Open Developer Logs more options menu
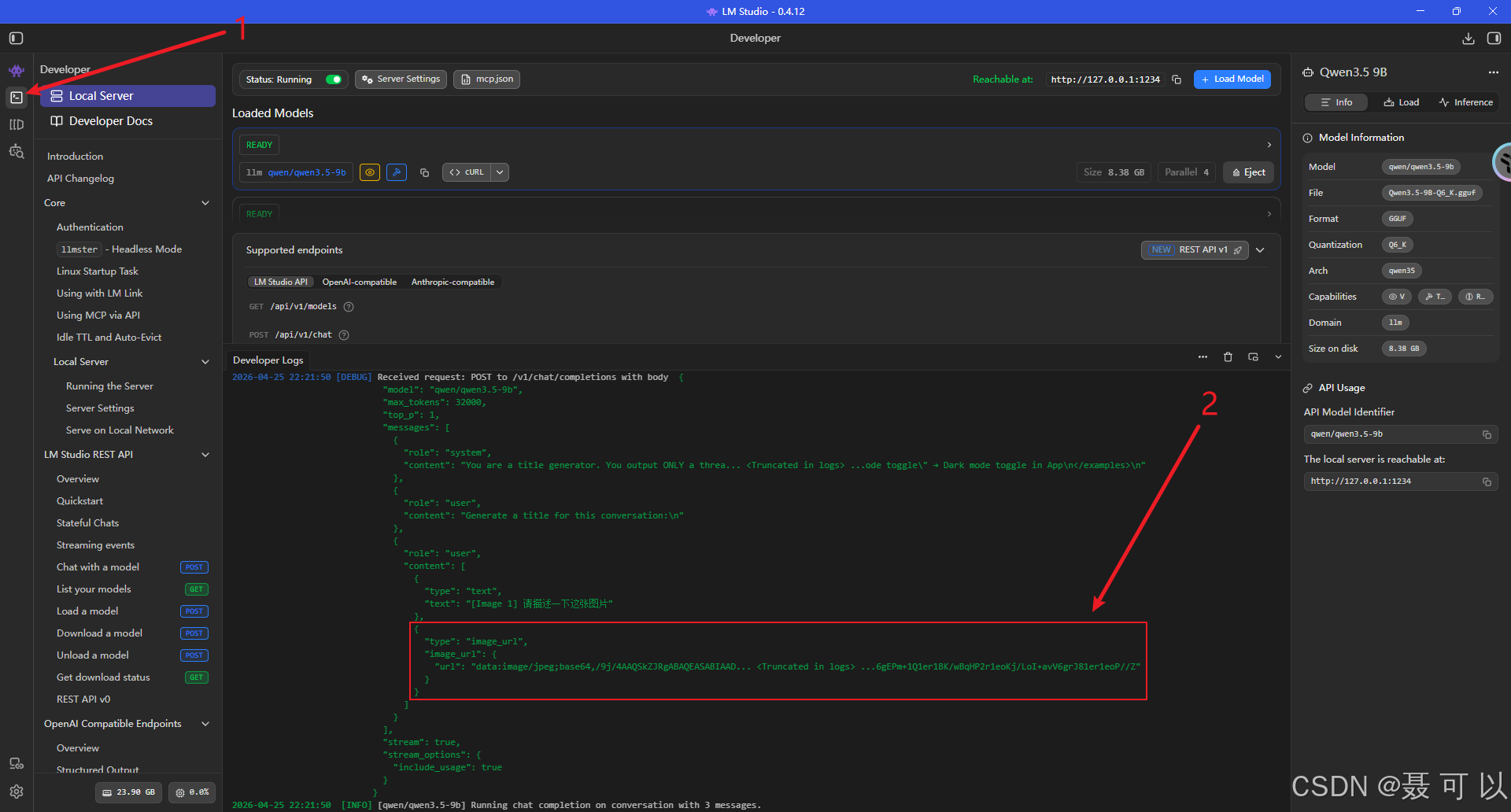Viewport: 1511px width, 812px height. click(x=1203, y=357)
